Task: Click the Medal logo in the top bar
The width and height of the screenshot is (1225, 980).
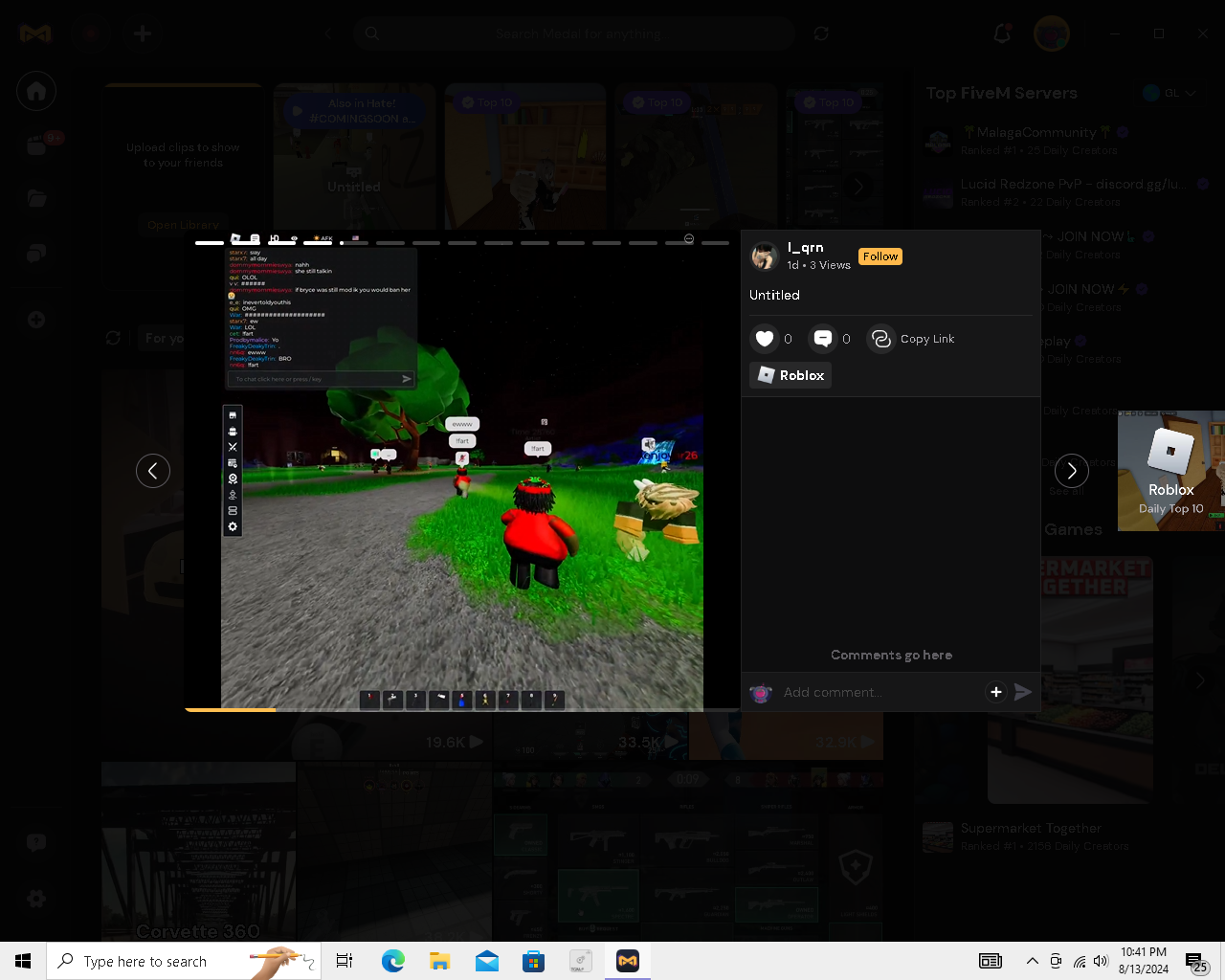Action: (x=35, y=33)
